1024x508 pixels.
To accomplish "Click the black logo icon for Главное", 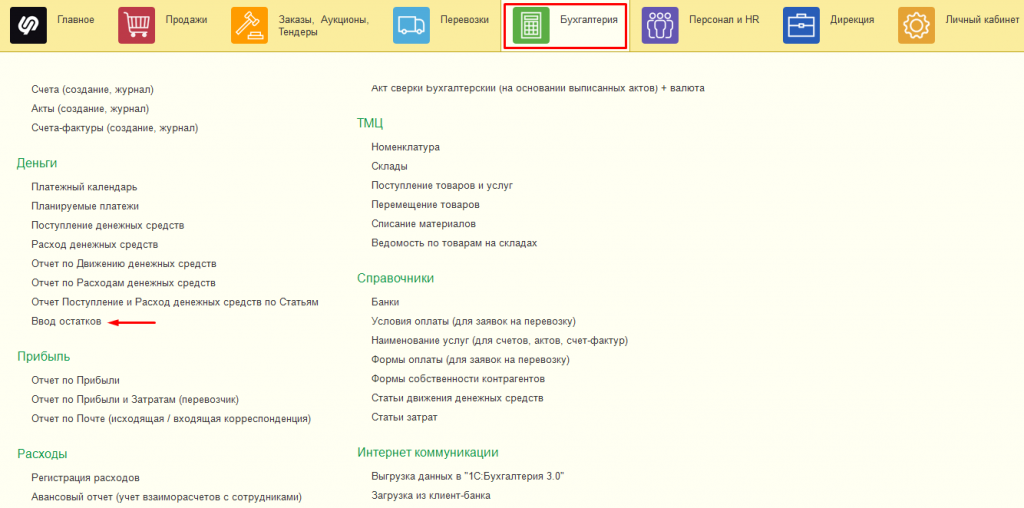I will point(29,25).
